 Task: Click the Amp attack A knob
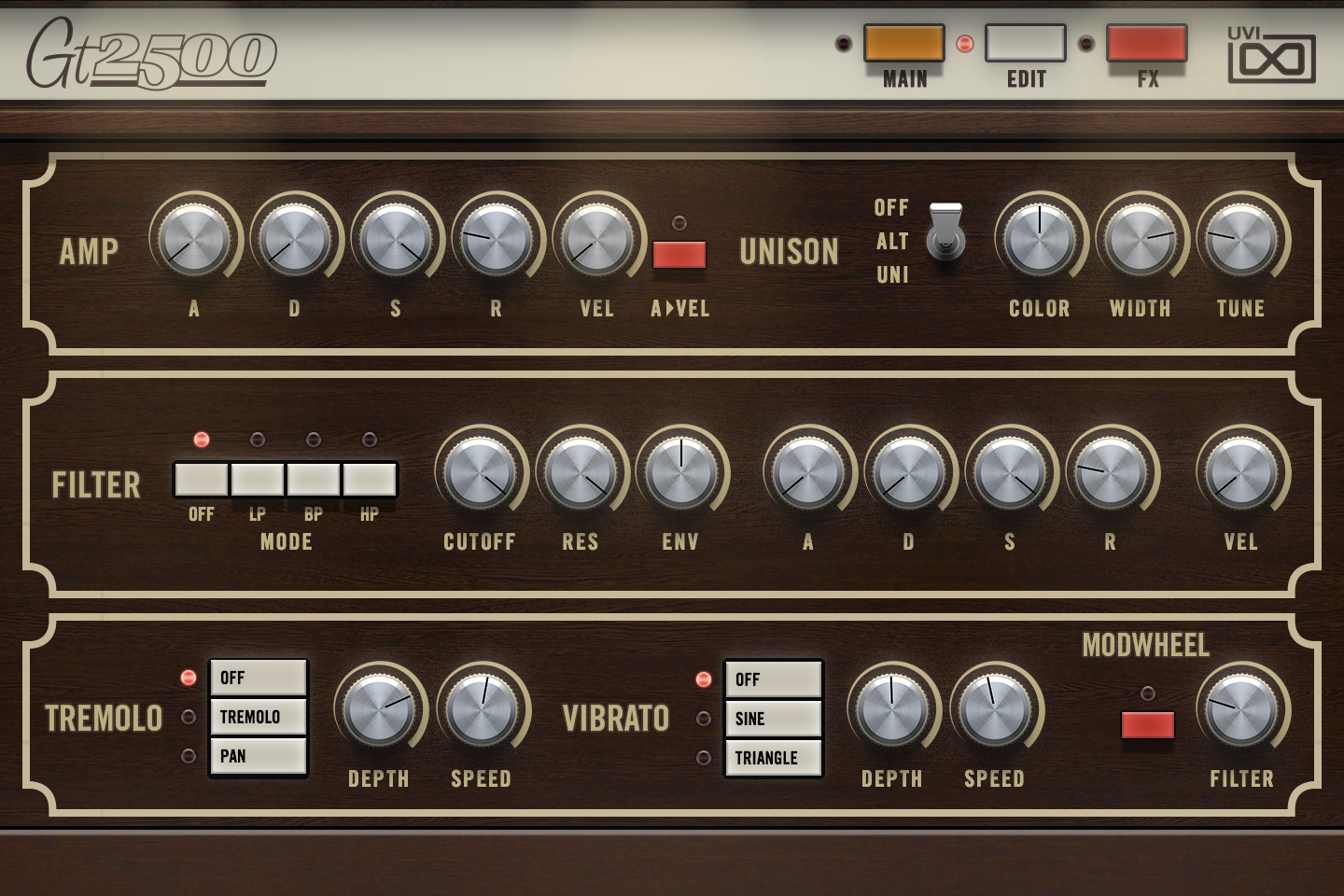point(194,240)
